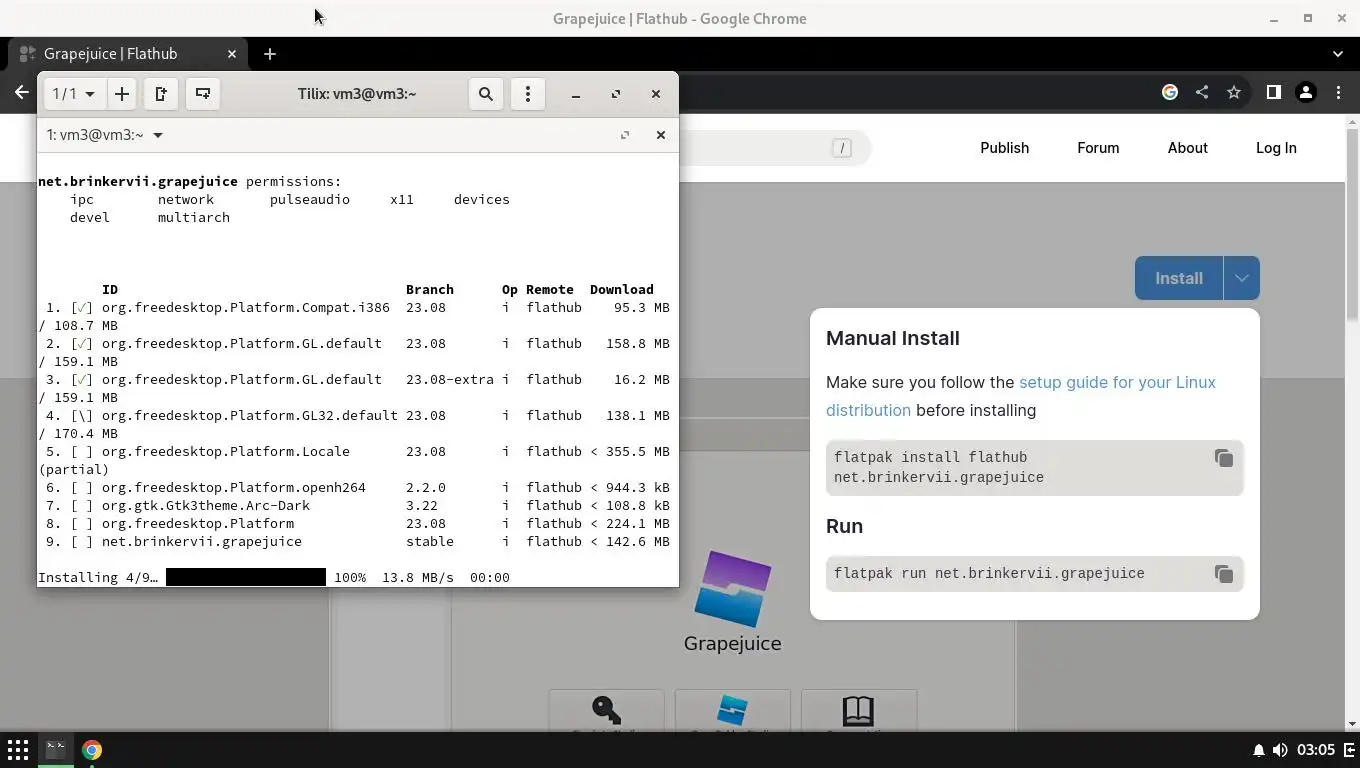Close the Grapejuice | Flathub tab
The height and width of the screenshot is (768, 1360).
(232, 54)
